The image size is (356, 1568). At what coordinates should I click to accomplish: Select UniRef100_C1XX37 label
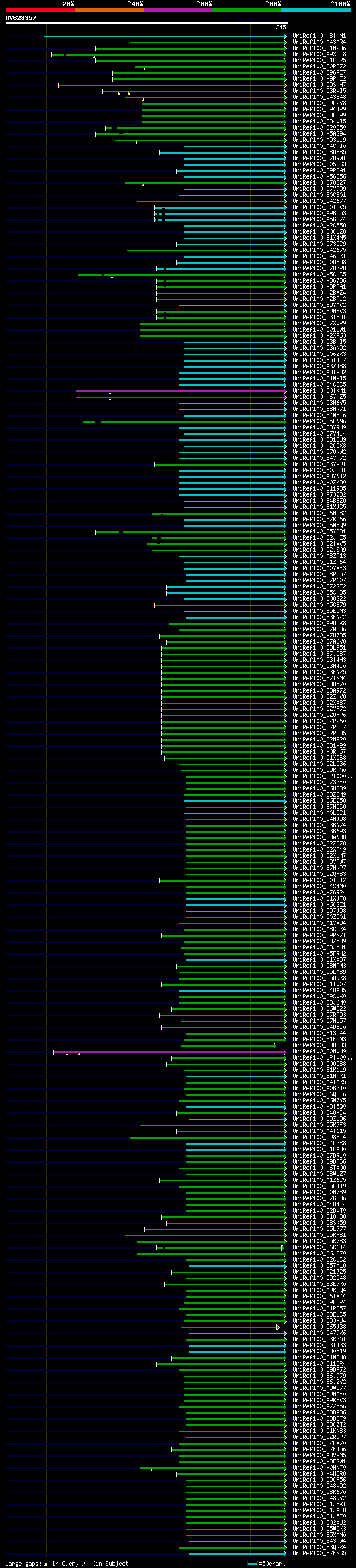(319, 960)
